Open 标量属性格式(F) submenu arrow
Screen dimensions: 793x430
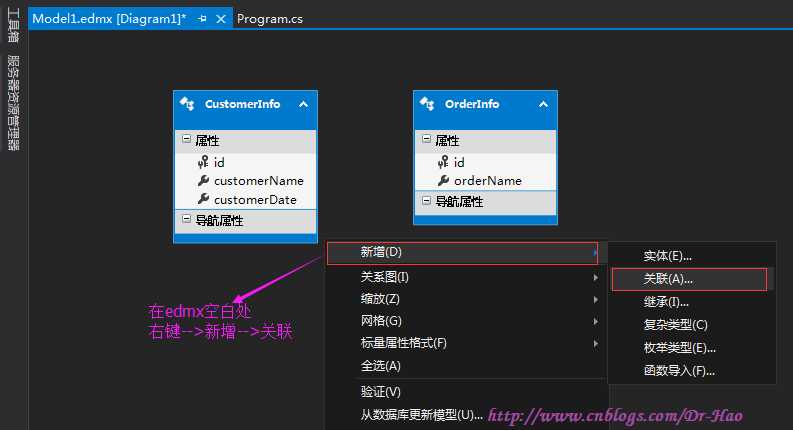pos(595,343)
